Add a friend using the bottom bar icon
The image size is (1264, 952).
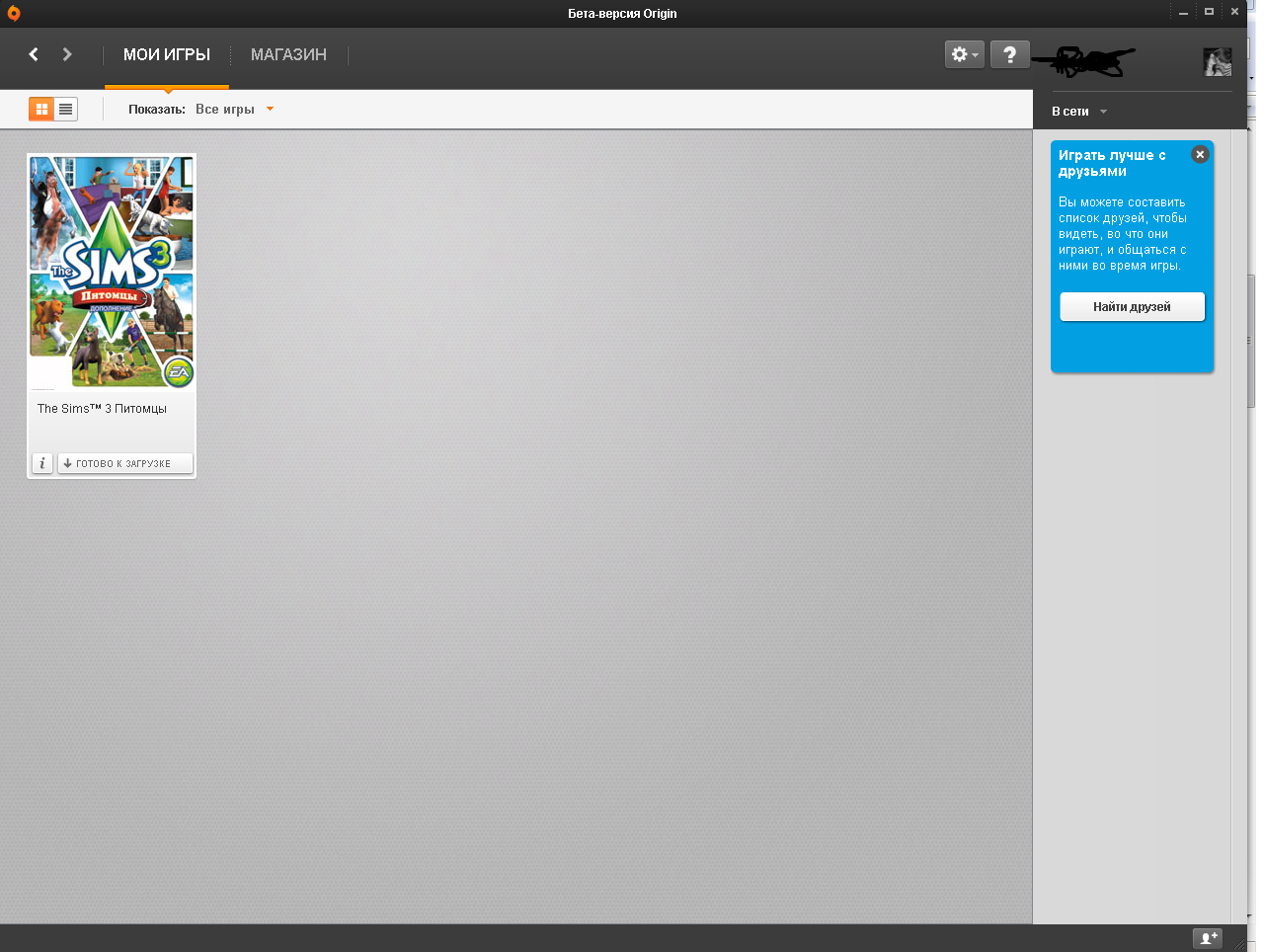[x=1208, y=938]
